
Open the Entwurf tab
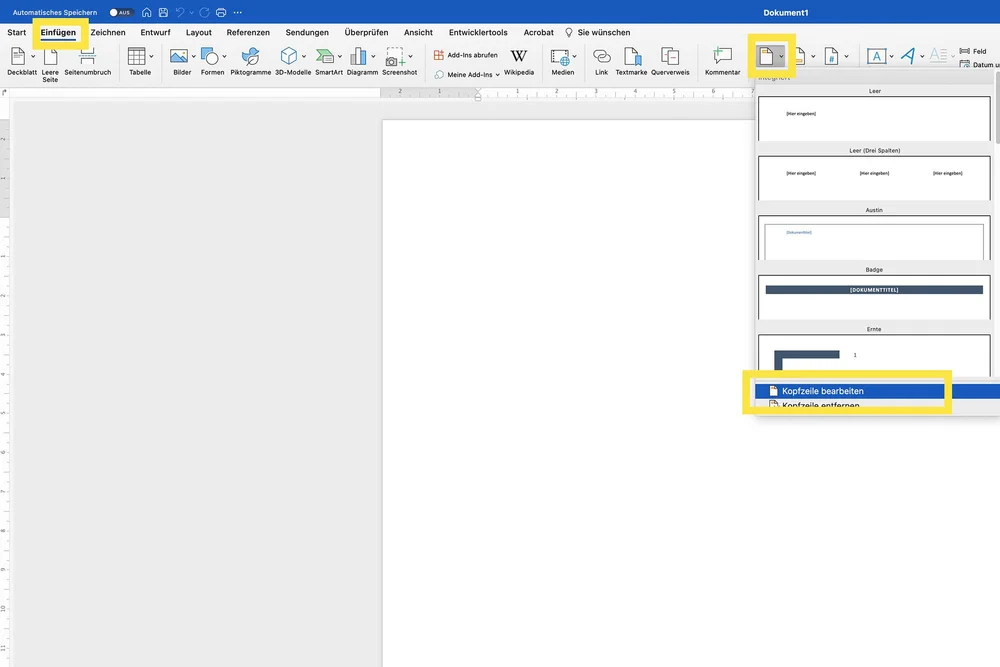(x=156, y=33)
